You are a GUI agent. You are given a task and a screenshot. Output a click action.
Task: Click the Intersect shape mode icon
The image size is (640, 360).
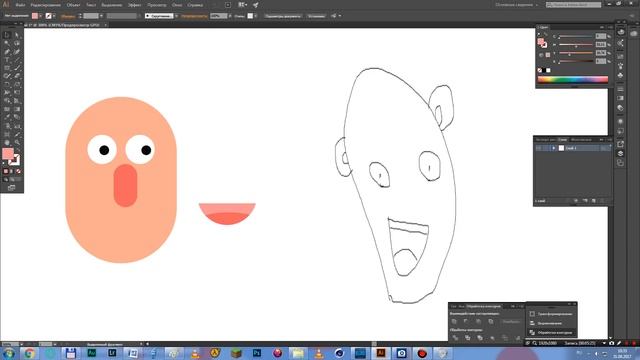tap(478, 322)
